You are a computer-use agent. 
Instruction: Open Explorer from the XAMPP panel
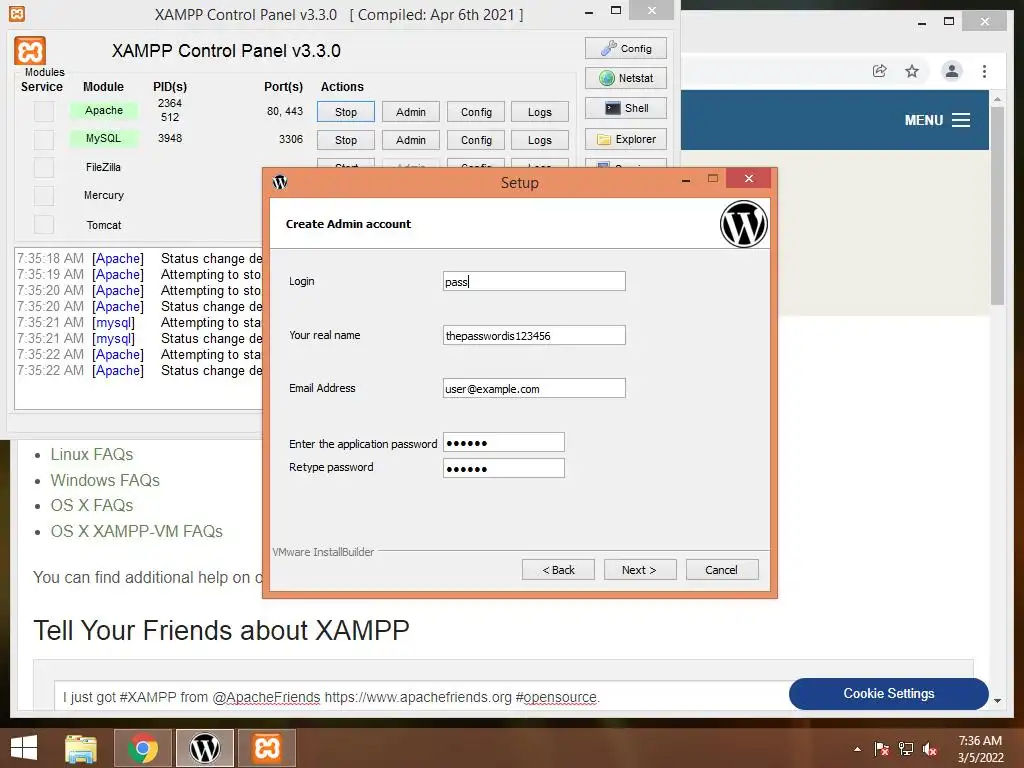click(626, 139)
